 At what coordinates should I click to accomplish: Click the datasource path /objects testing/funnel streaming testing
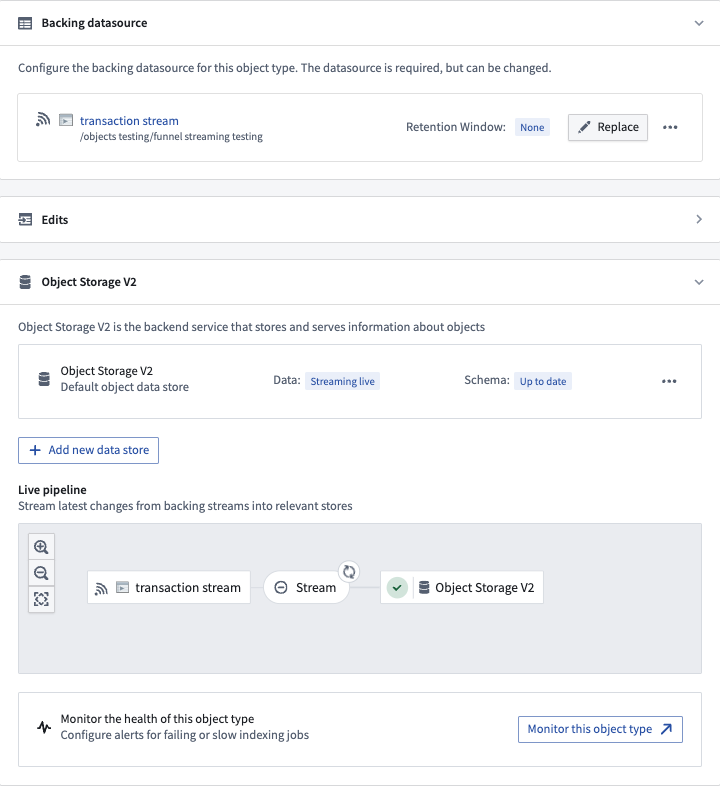[171, 136]
